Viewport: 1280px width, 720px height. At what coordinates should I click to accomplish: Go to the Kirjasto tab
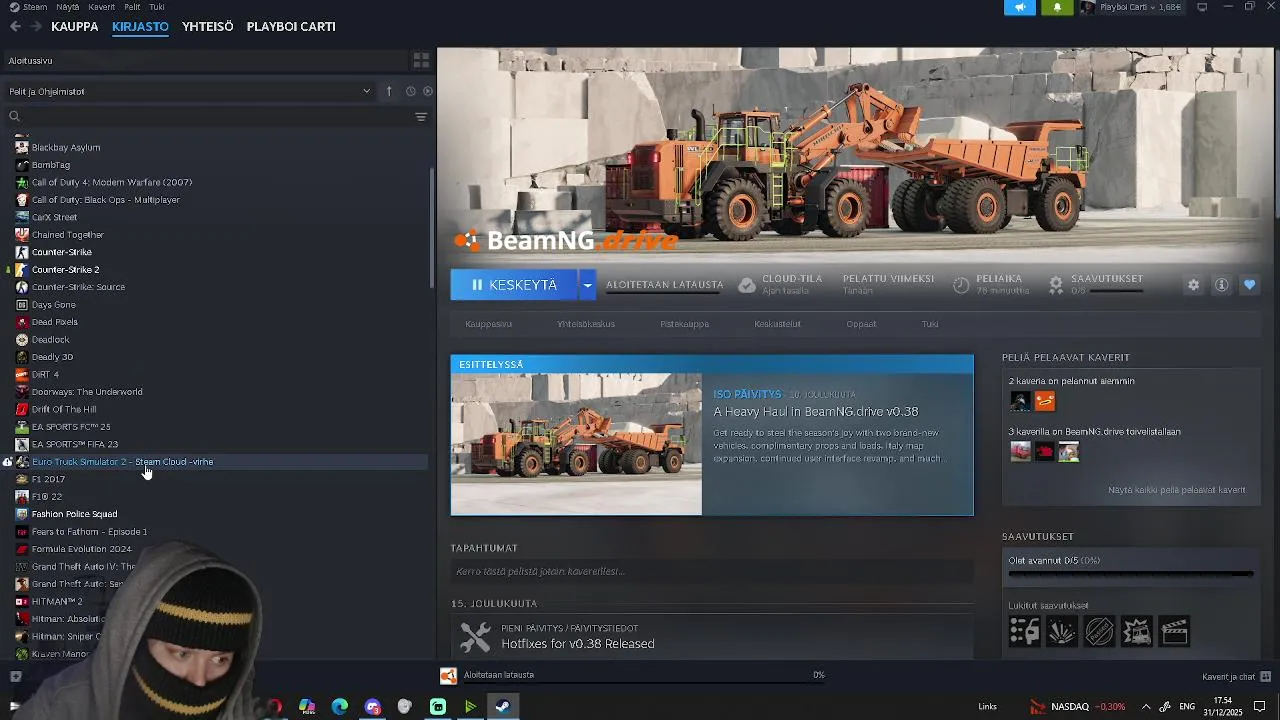click(x=140, y=27)
